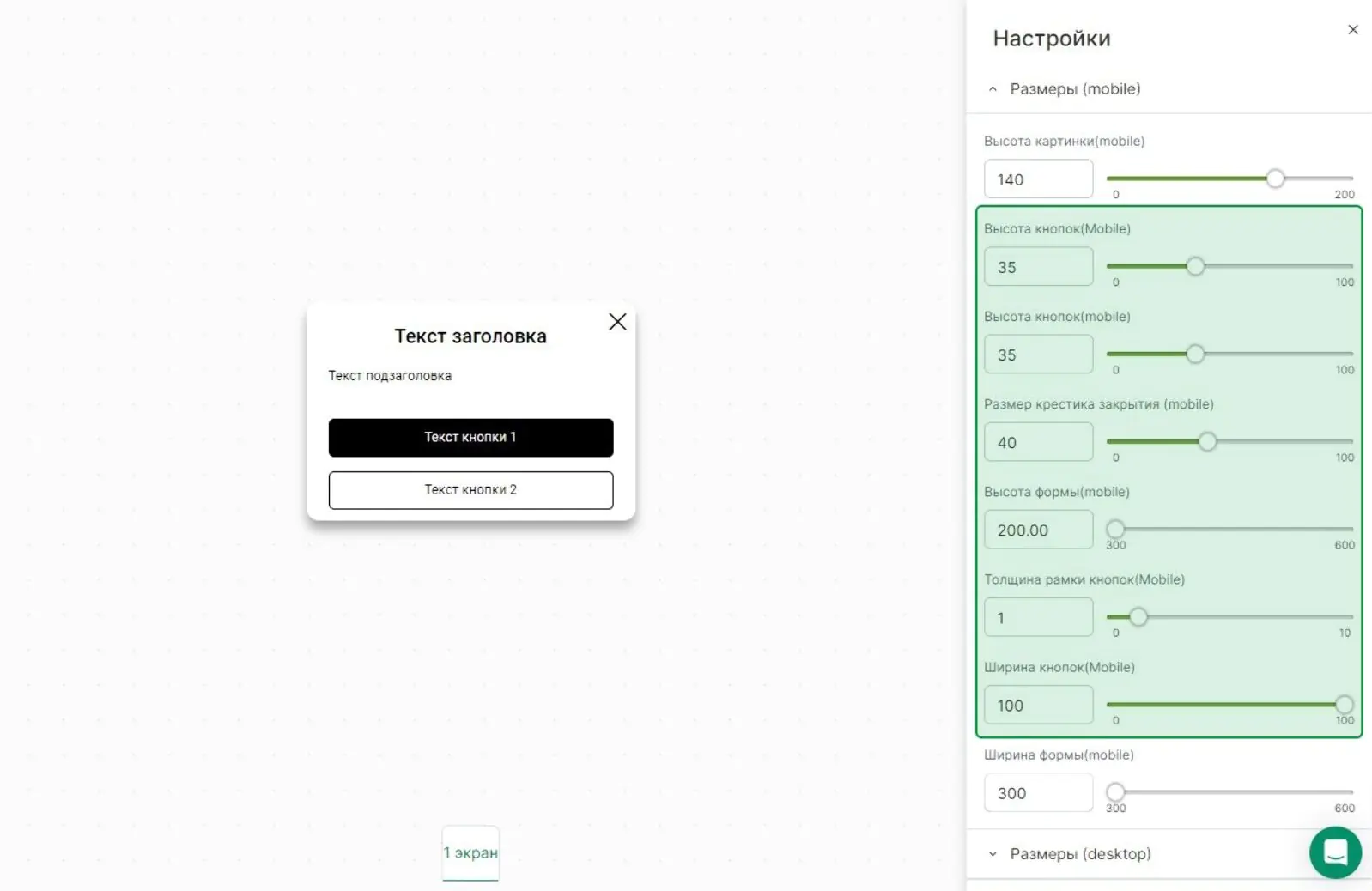Focus the Высота картинки(mobile) input field
1372x891 pixels.
click(x=1038, y=179)
